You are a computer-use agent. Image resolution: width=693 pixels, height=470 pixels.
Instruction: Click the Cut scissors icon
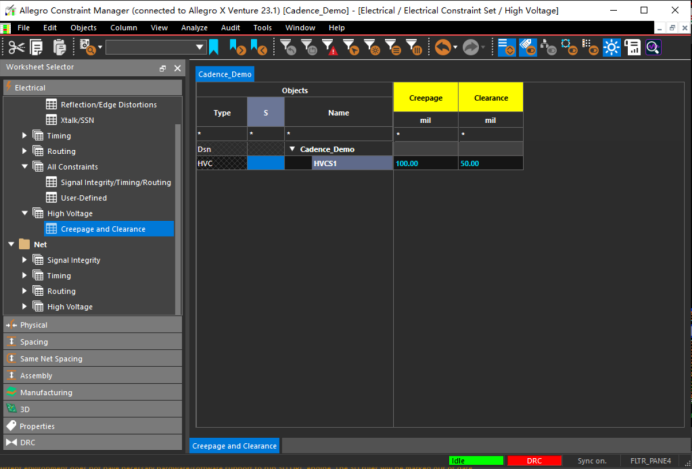coord(16,47)
